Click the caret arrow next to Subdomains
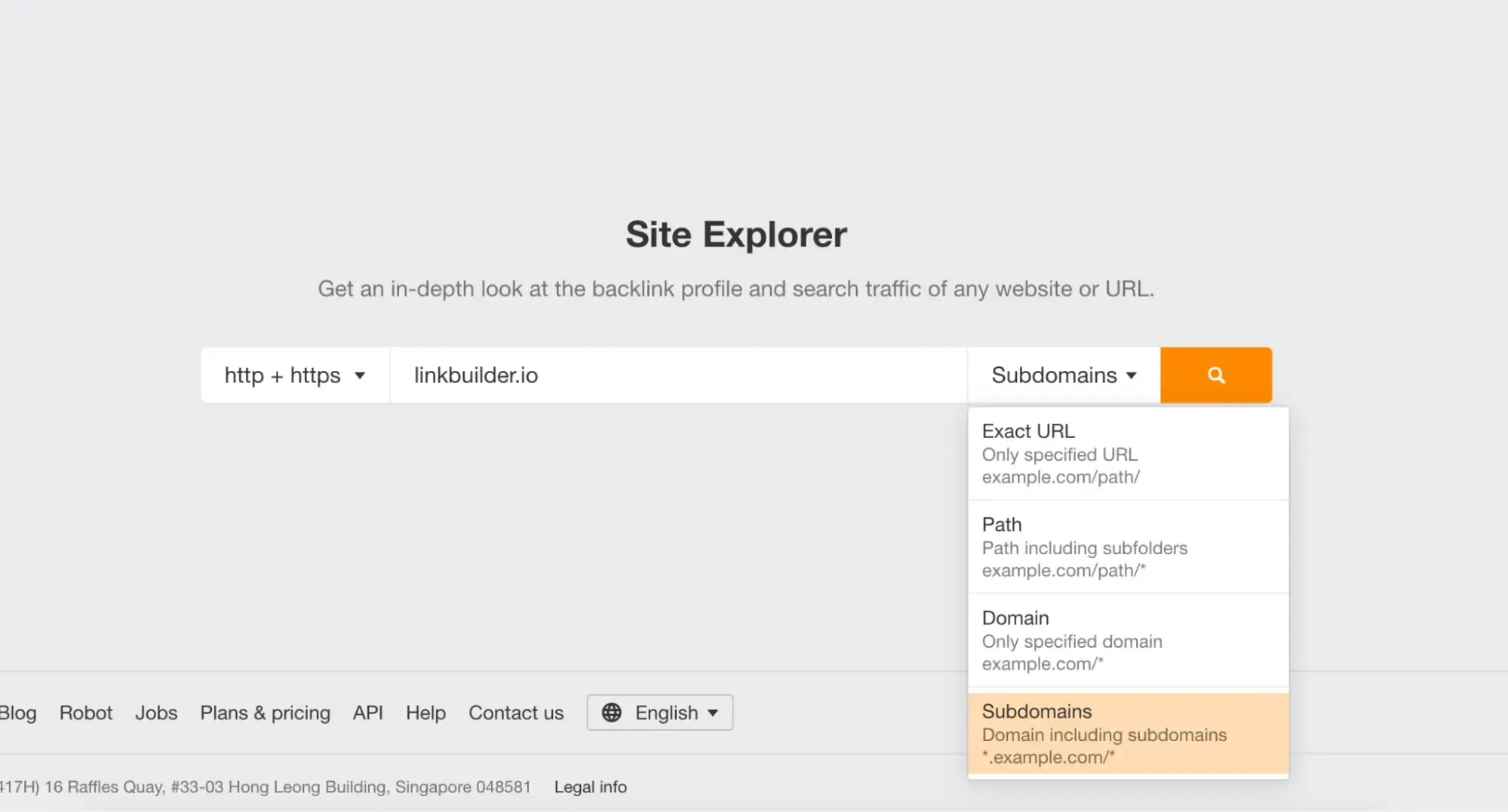 (x=1131, y=375)
